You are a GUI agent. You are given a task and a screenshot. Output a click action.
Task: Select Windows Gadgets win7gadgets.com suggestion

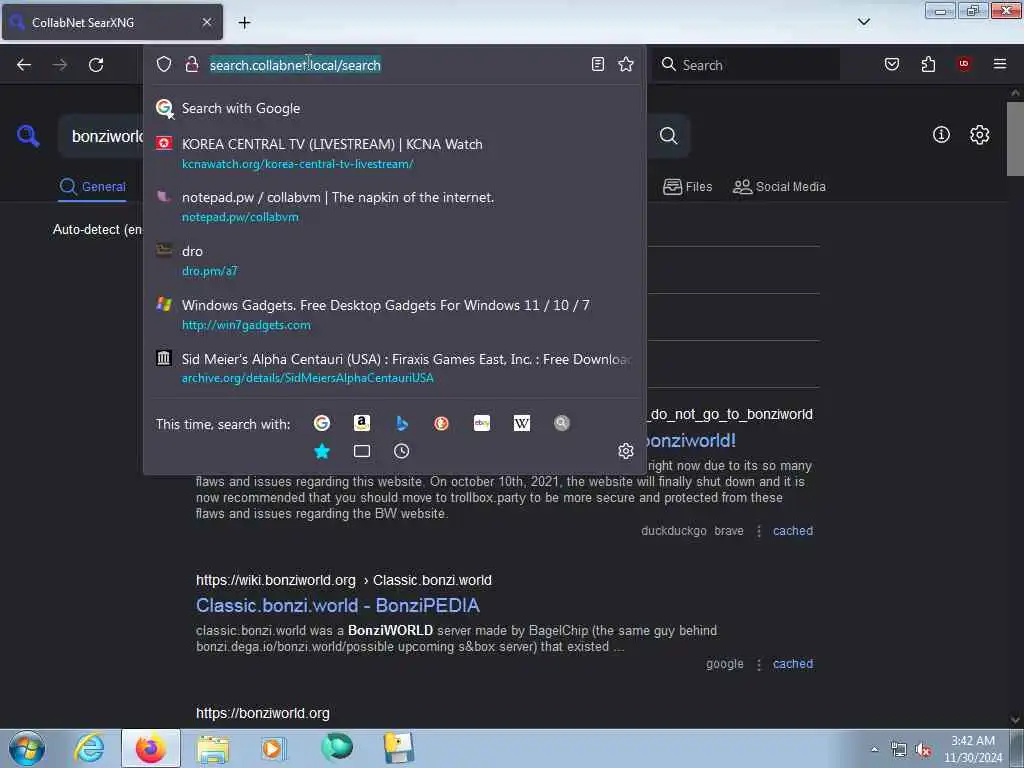pos(394,314)
